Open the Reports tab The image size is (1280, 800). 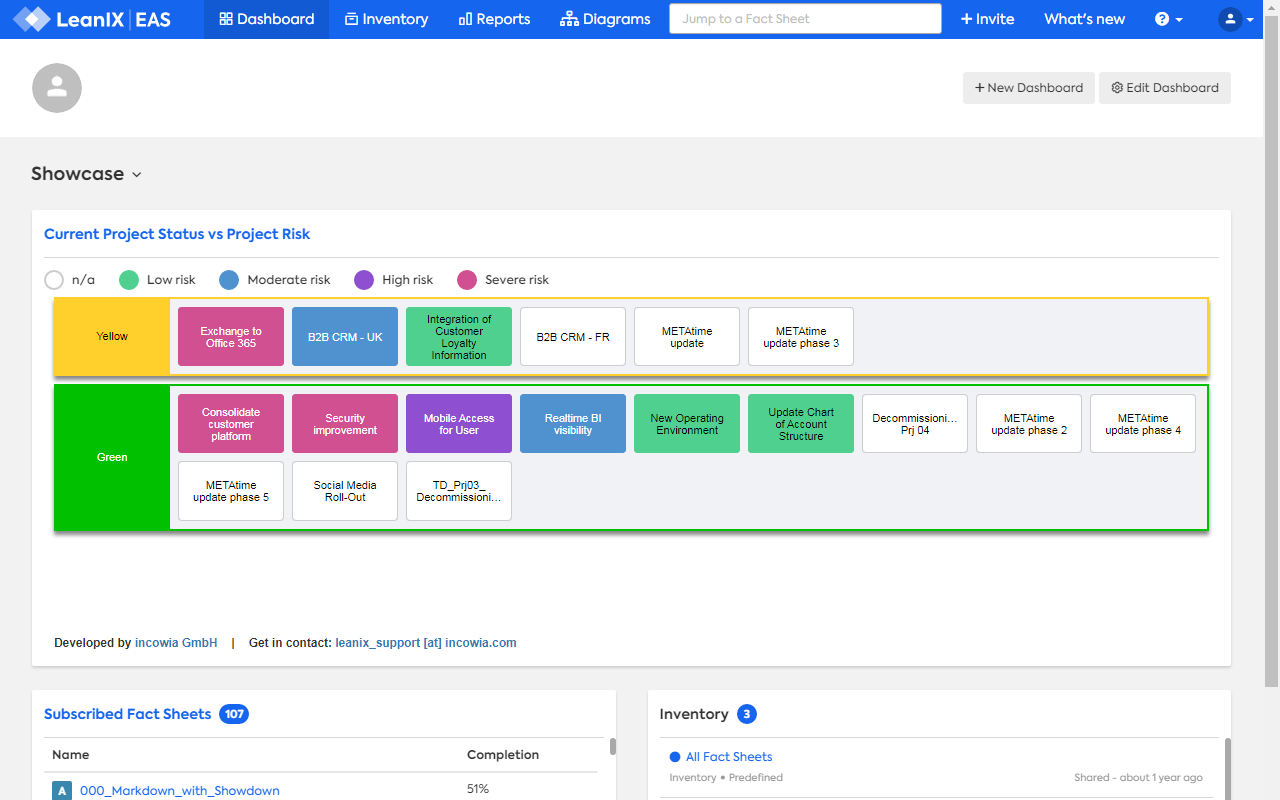494,19
